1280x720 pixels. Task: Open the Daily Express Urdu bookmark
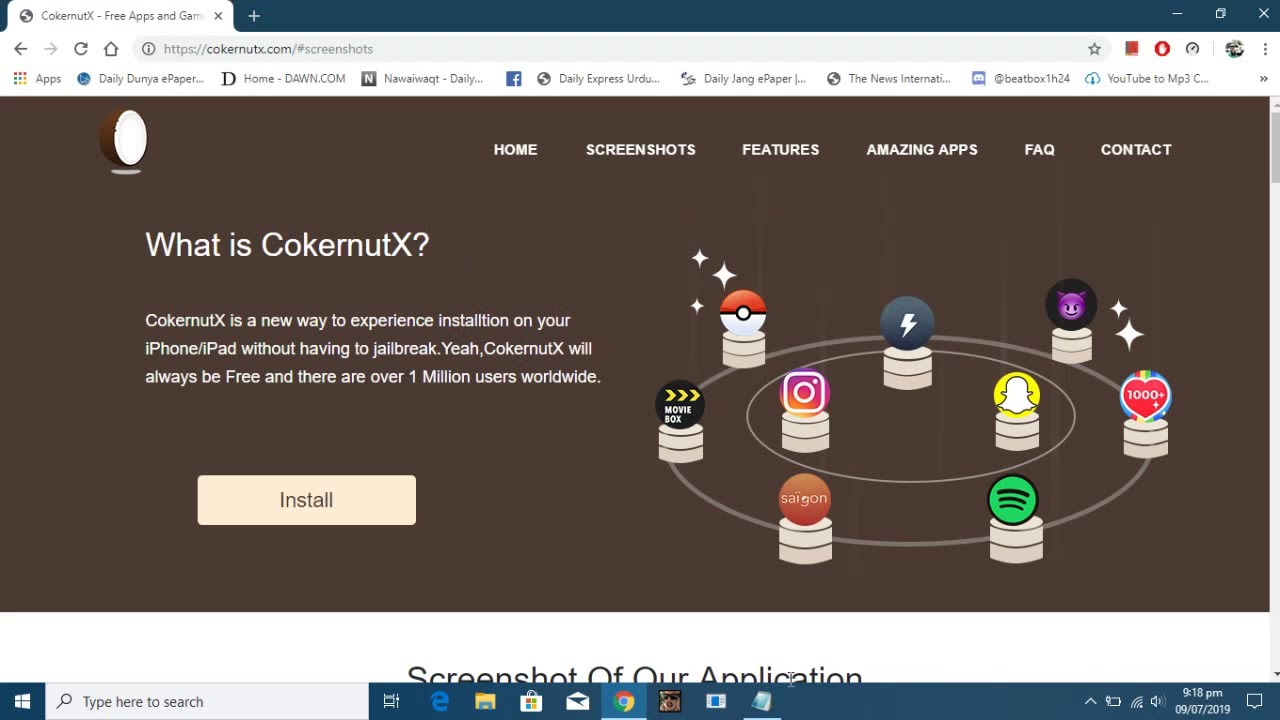(x=598, y=78)
